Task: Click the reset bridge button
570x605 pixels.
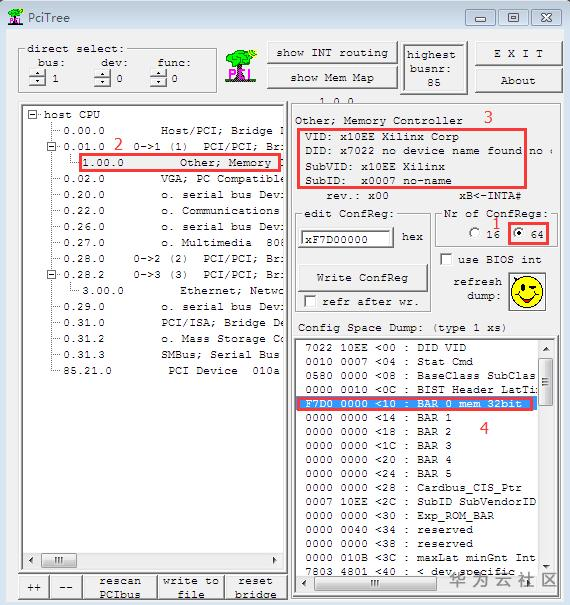Action: point(255,587)
